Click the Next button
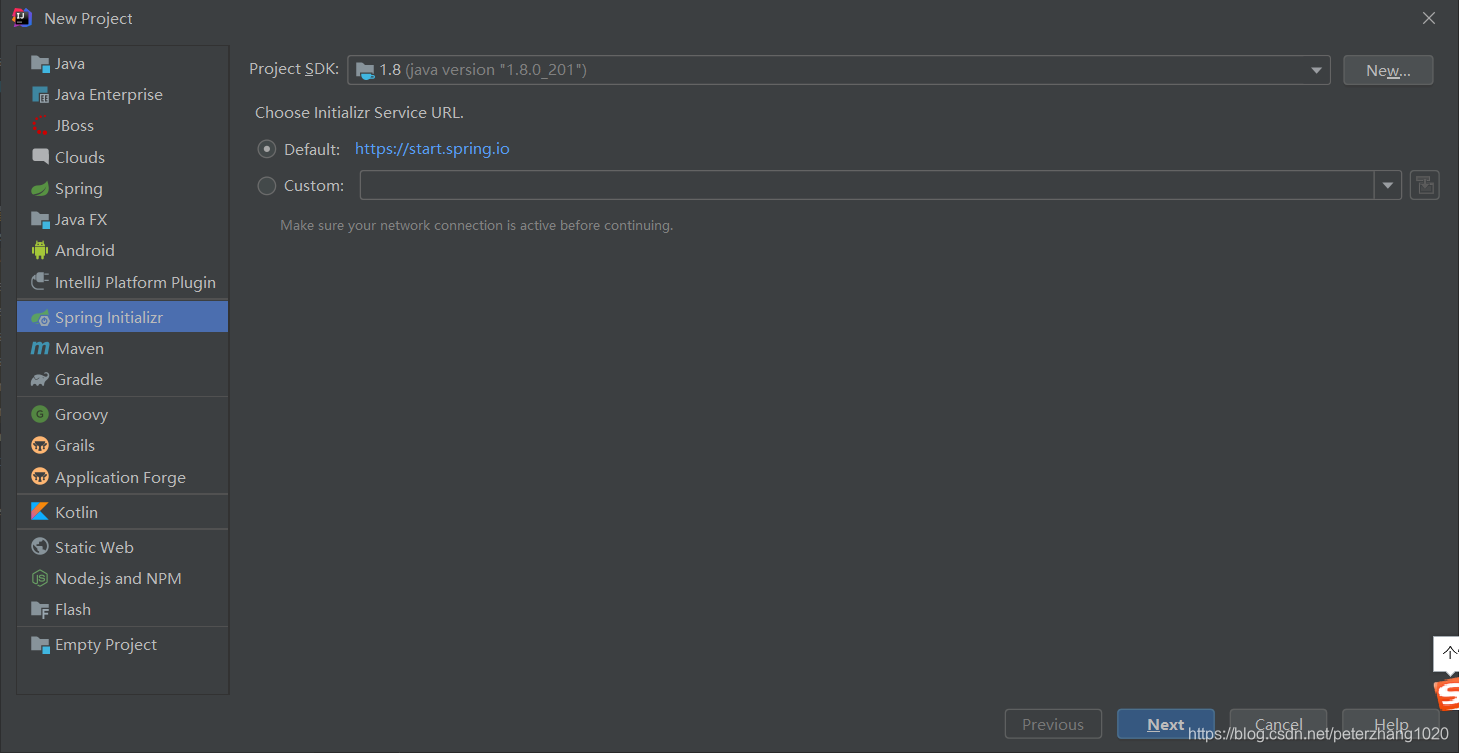 [1166, 724]
